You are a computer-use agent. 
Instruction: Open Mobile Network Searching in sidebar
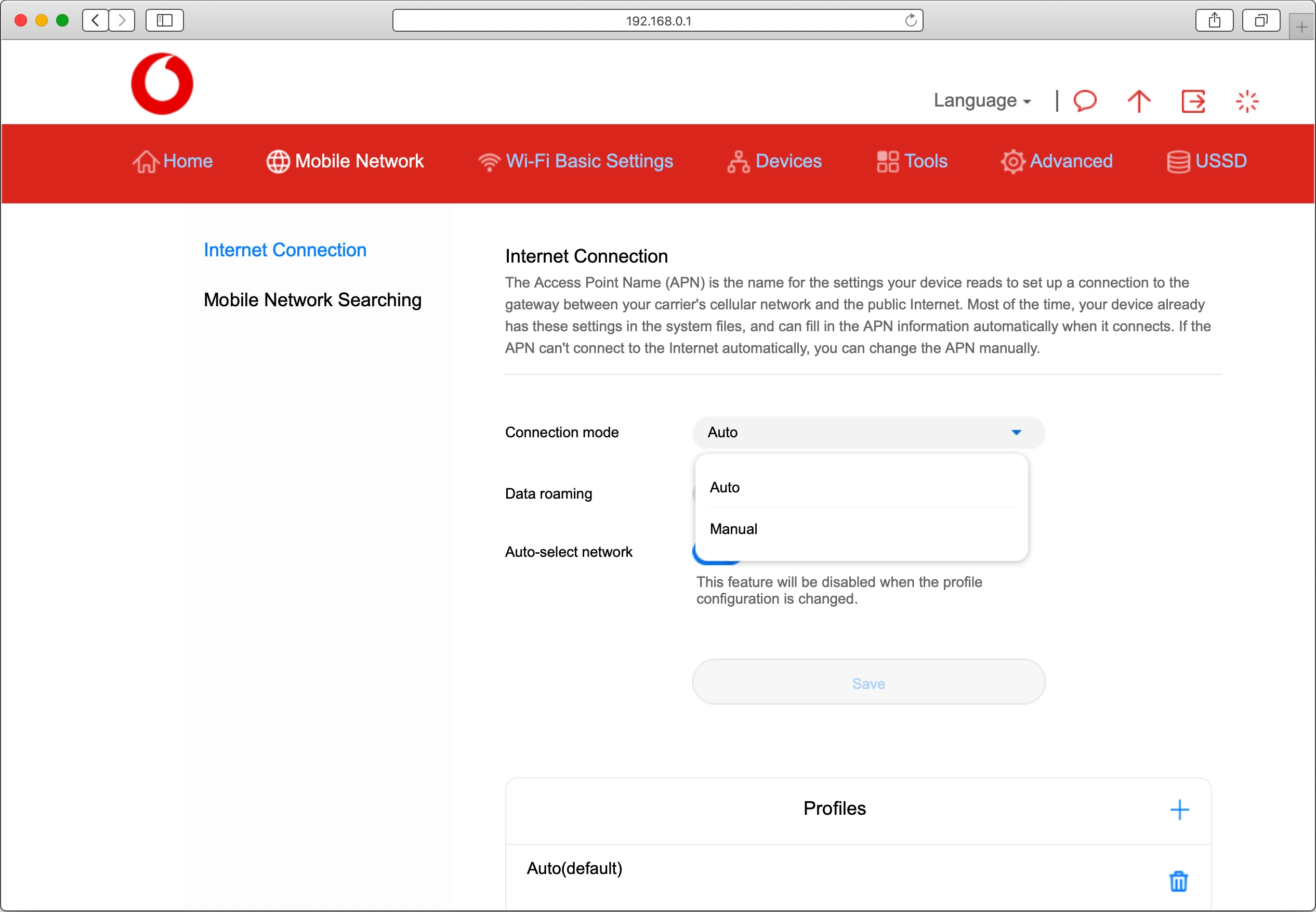tap(312, 300)
